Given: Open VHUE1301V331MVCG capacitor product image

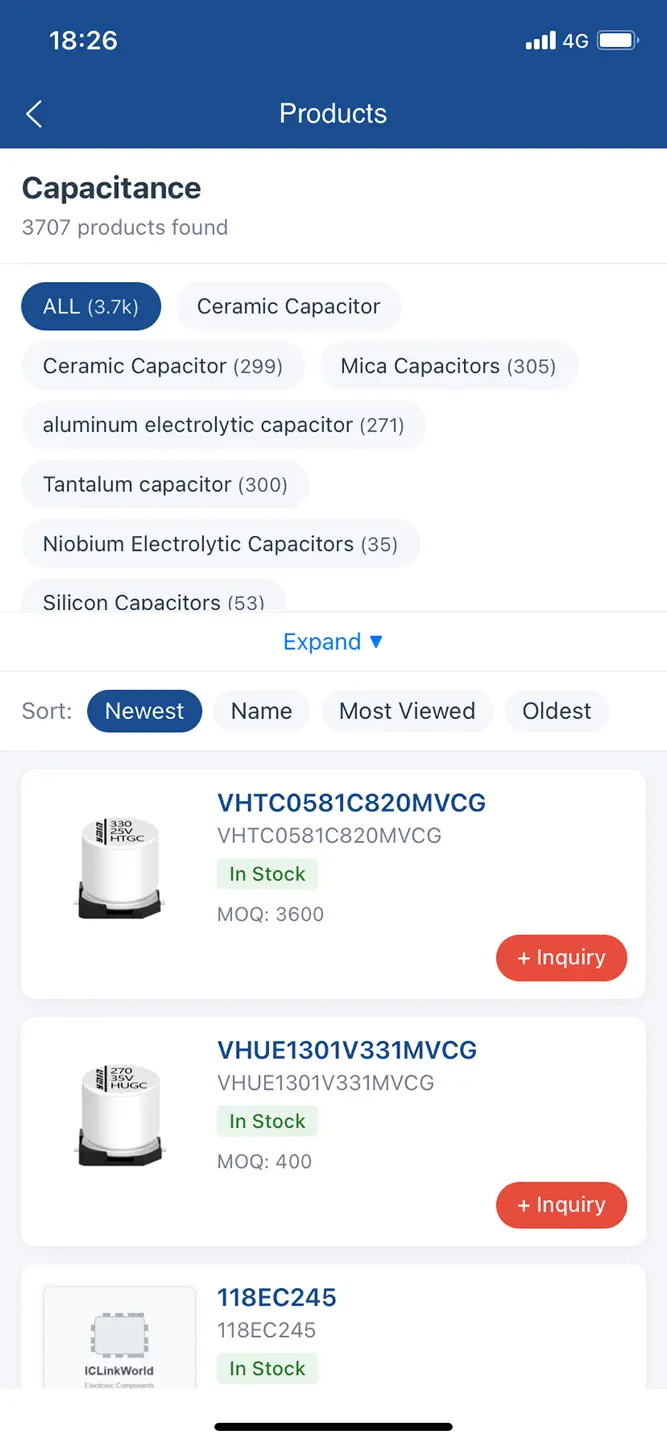Looking at the screenshot, I should coord(120,1113).
